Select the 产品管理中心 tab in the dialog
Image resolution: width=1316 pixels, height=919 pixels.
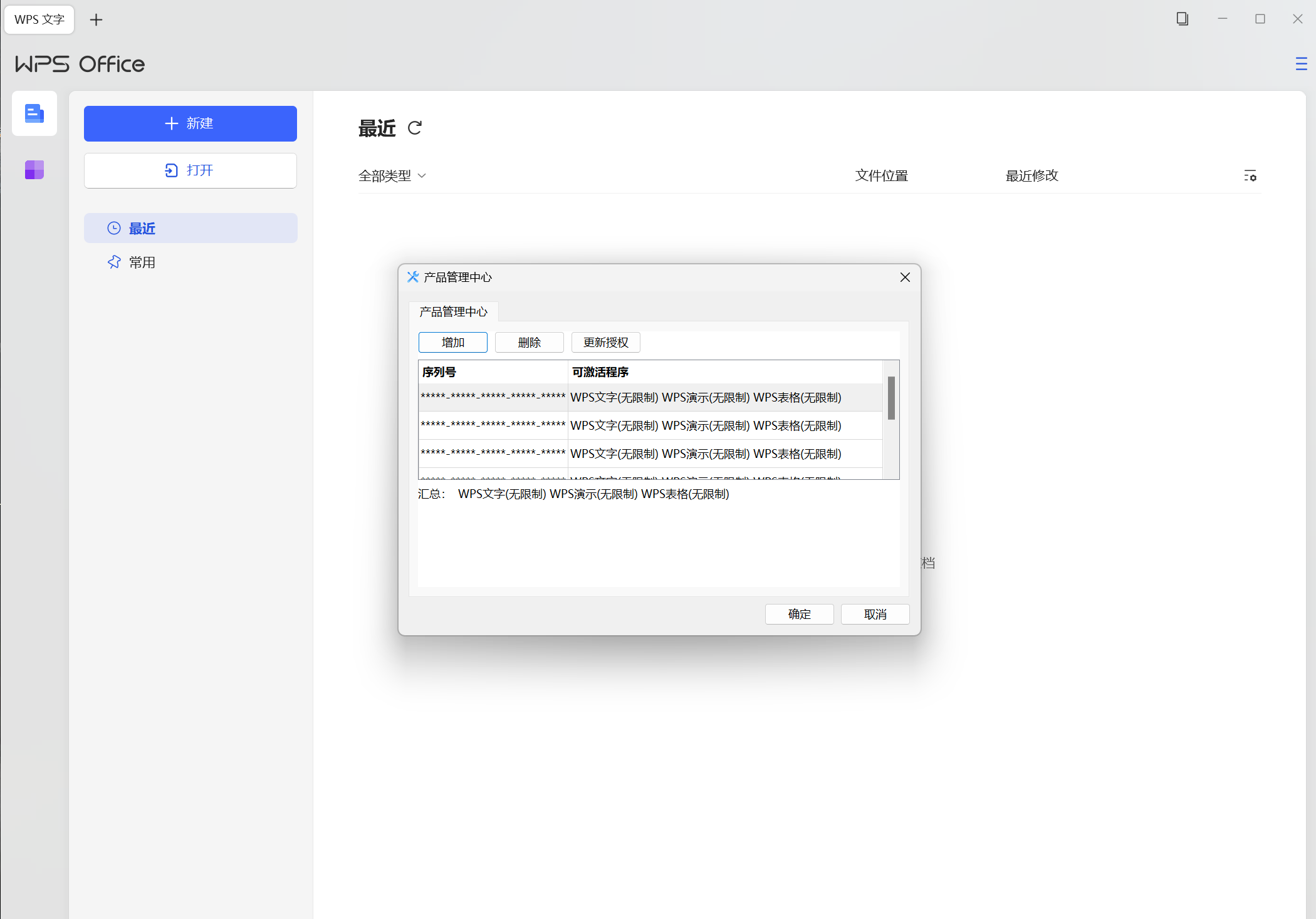pos(453,311)
